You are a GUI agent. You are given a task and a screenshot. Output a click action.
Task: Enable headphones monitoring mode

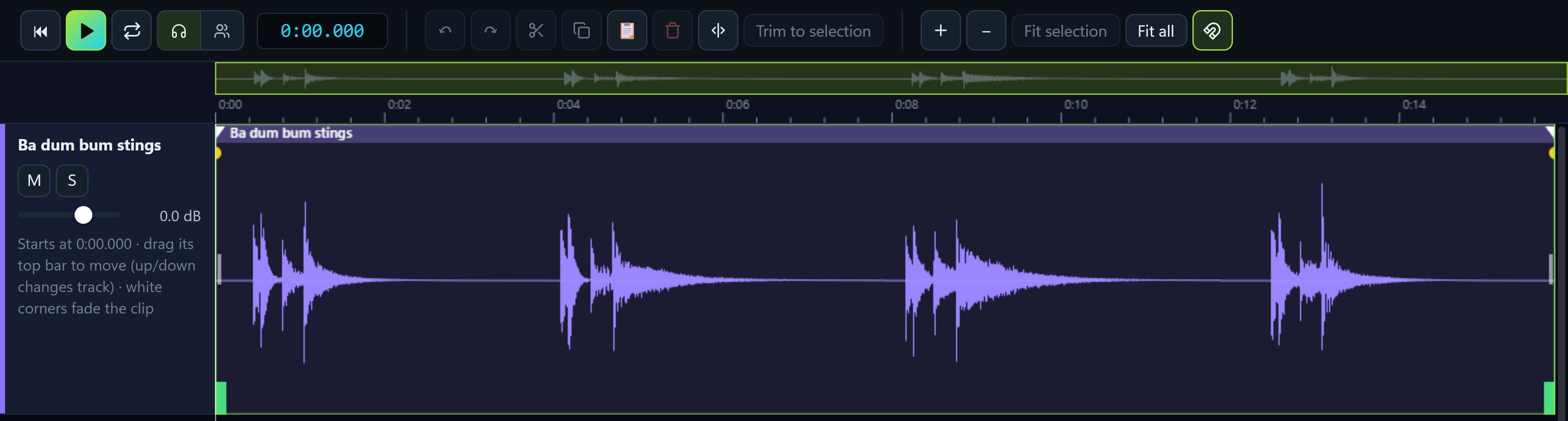click(x=179, y=30)
